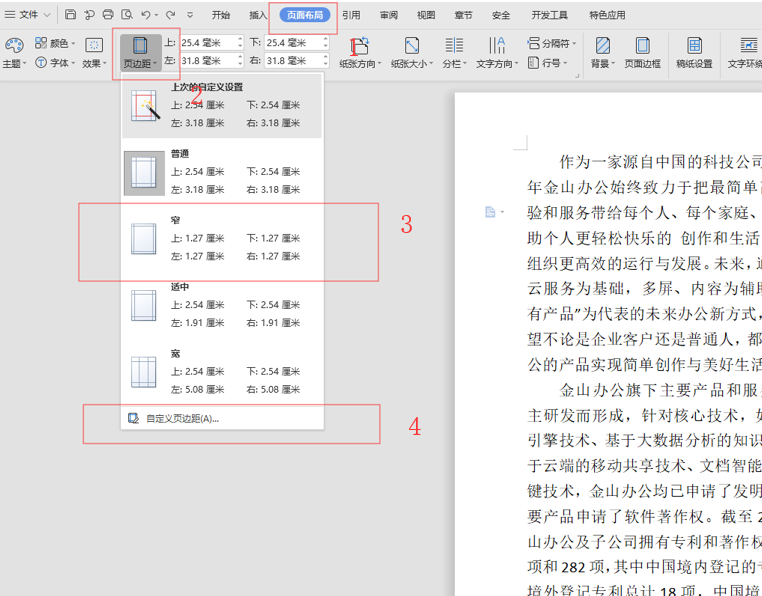Open the 章节 tab

pyautogui.click(x=463, y=15)
